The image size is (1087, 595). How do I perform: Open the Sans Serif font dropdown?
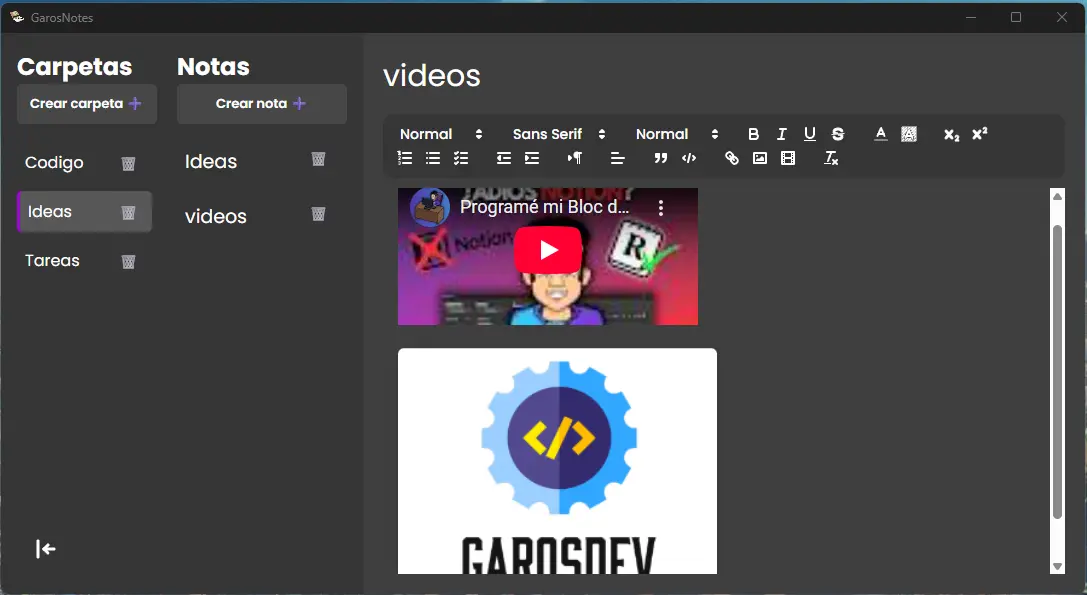pyautogui.click(x=559, y=134)
